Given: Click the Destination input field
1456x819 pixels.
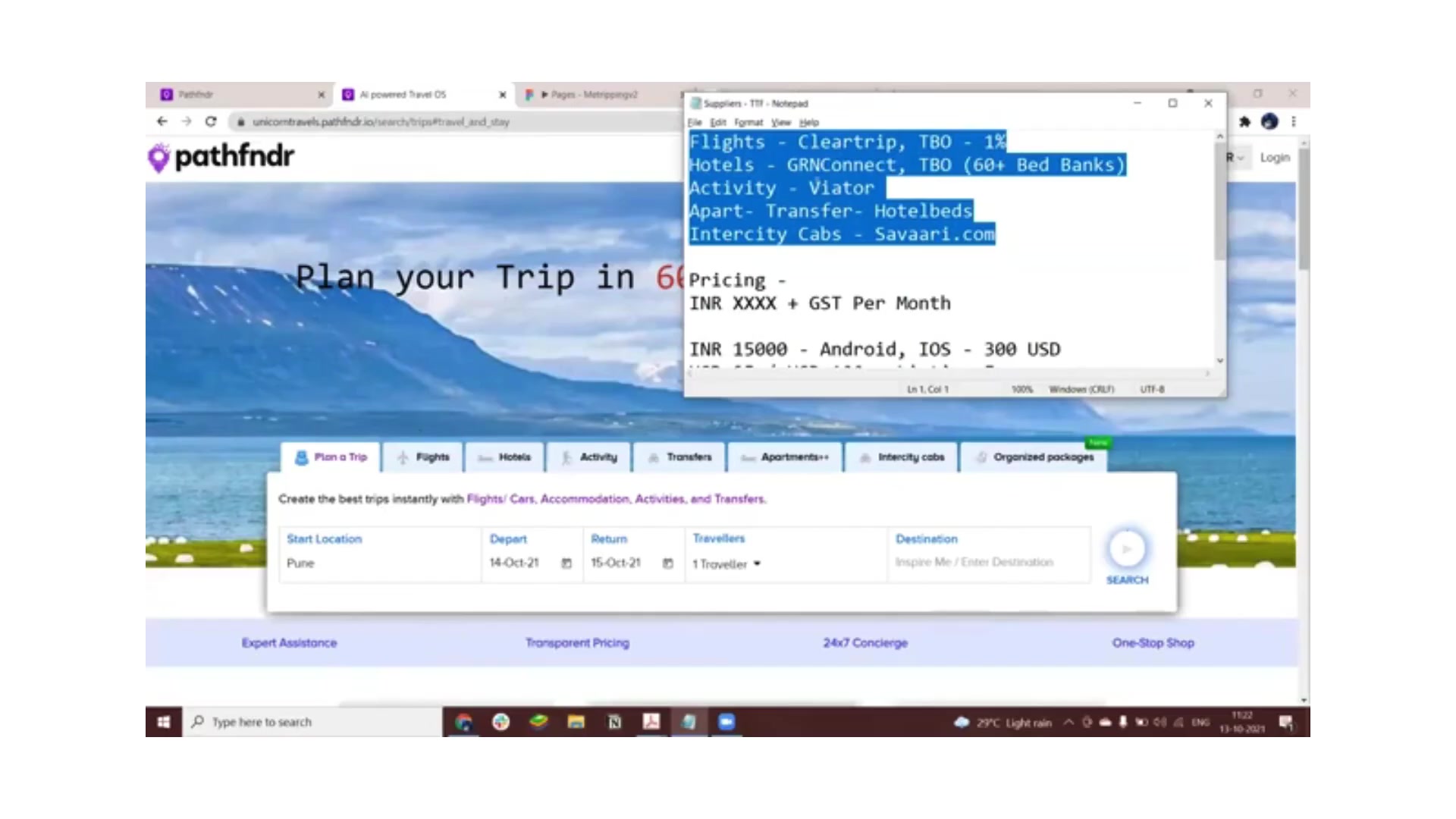Looking at the screenshot, I should click(x=988, y=555).
